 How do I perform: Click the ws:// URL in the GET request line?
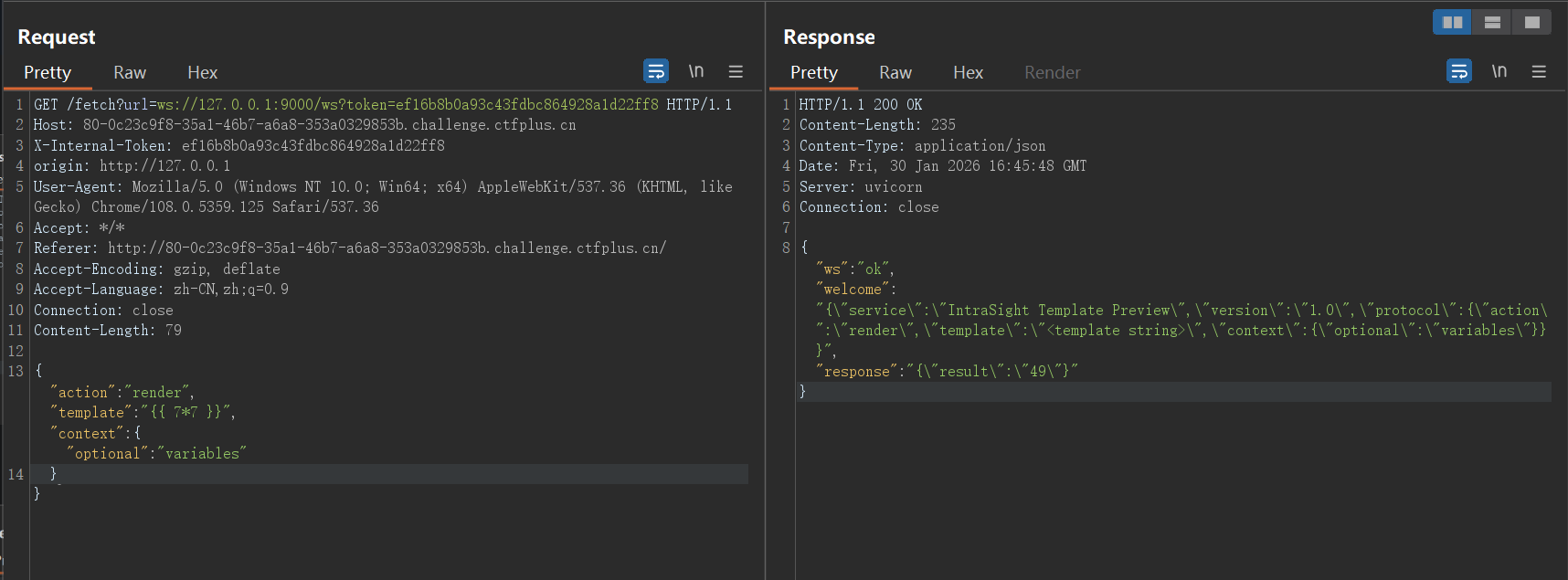[x=407, y=105]
